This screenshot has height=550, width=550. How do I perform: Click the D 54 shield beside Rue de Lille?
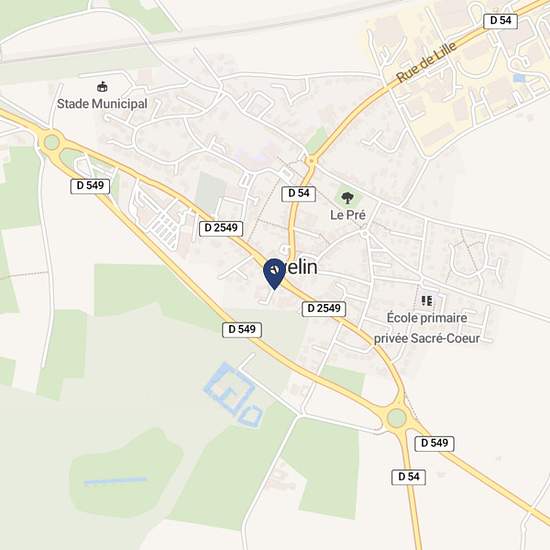(x=500, y=21)
